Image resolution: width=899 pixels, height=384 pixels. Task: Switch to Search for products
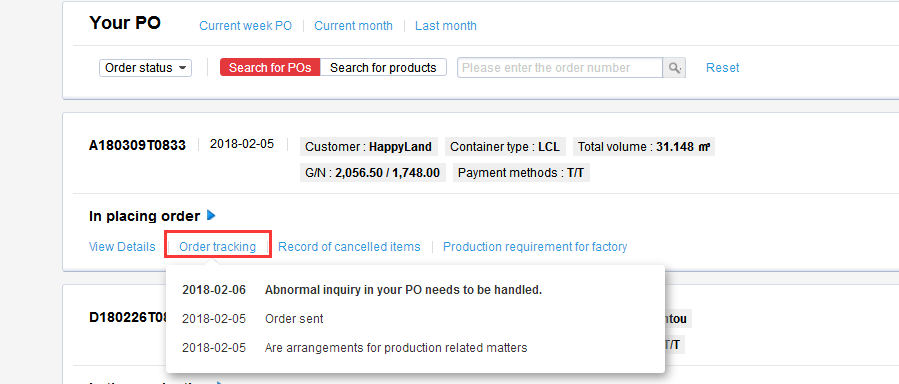click(383, 68)
